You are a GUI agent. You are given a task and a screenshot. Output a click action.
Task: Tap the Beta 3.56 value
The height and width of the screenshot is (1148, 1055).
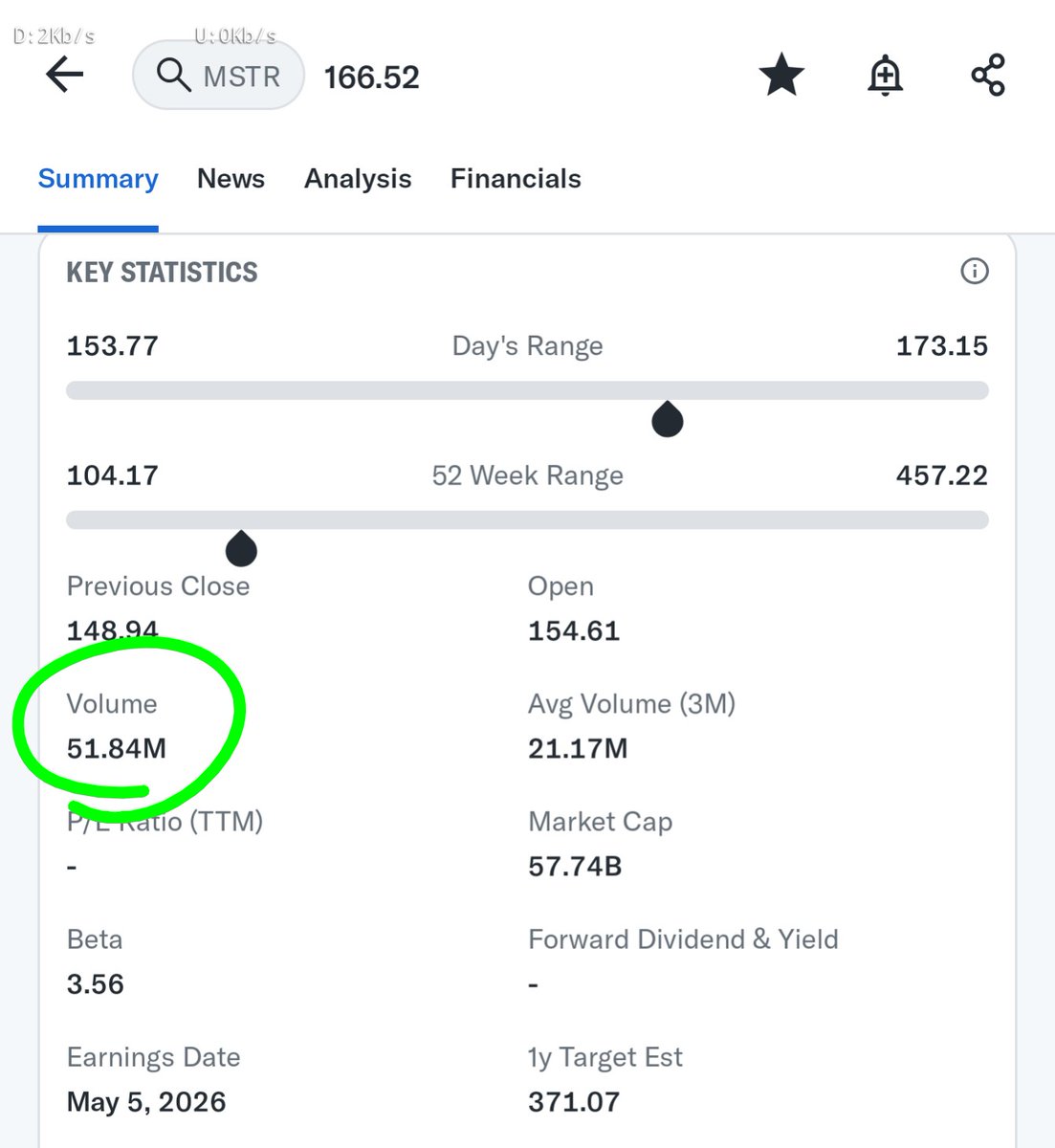pyautogui.click(x=96, y=983)
